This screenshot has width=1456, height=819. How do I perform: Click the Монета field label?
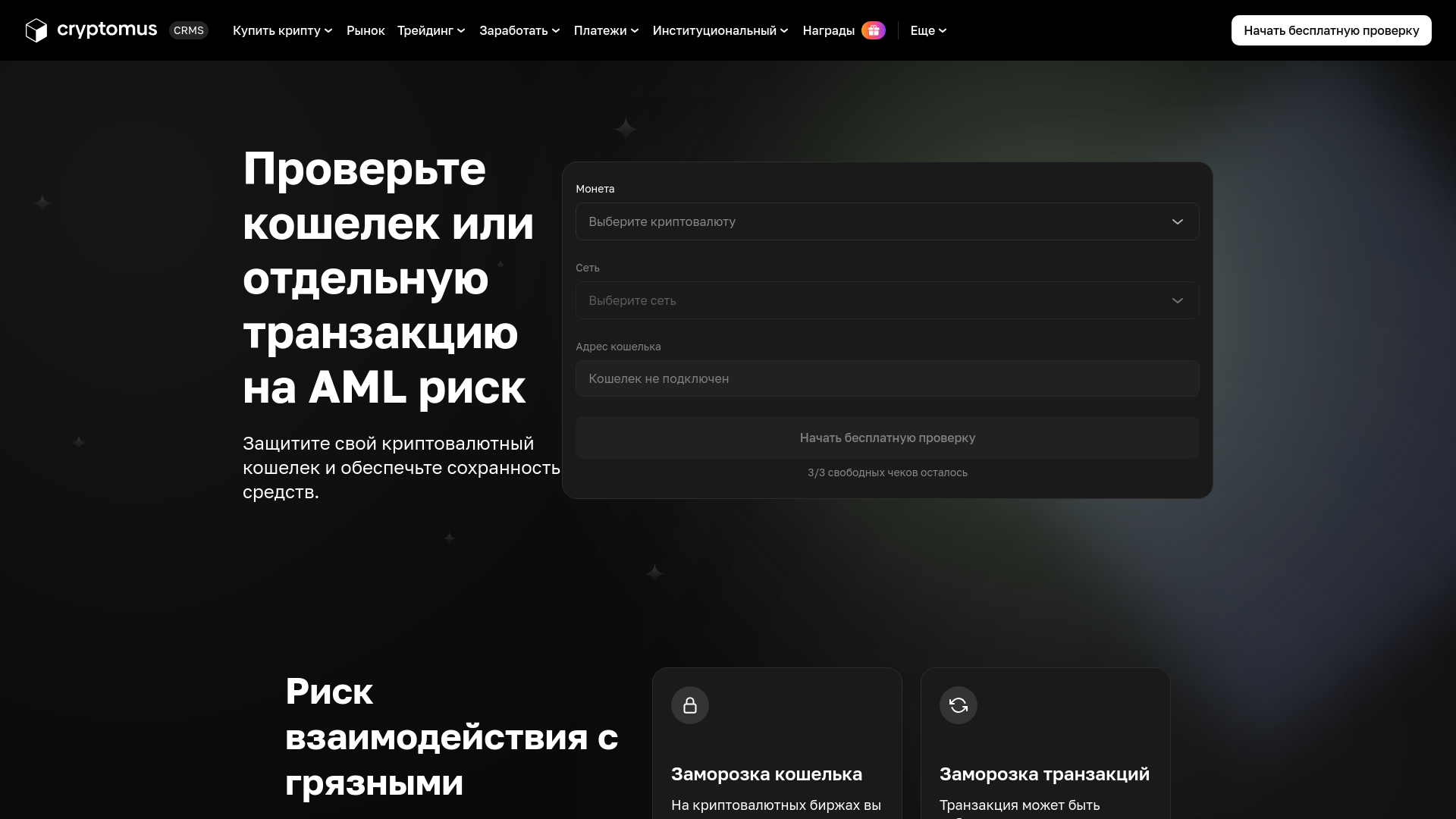595,189
